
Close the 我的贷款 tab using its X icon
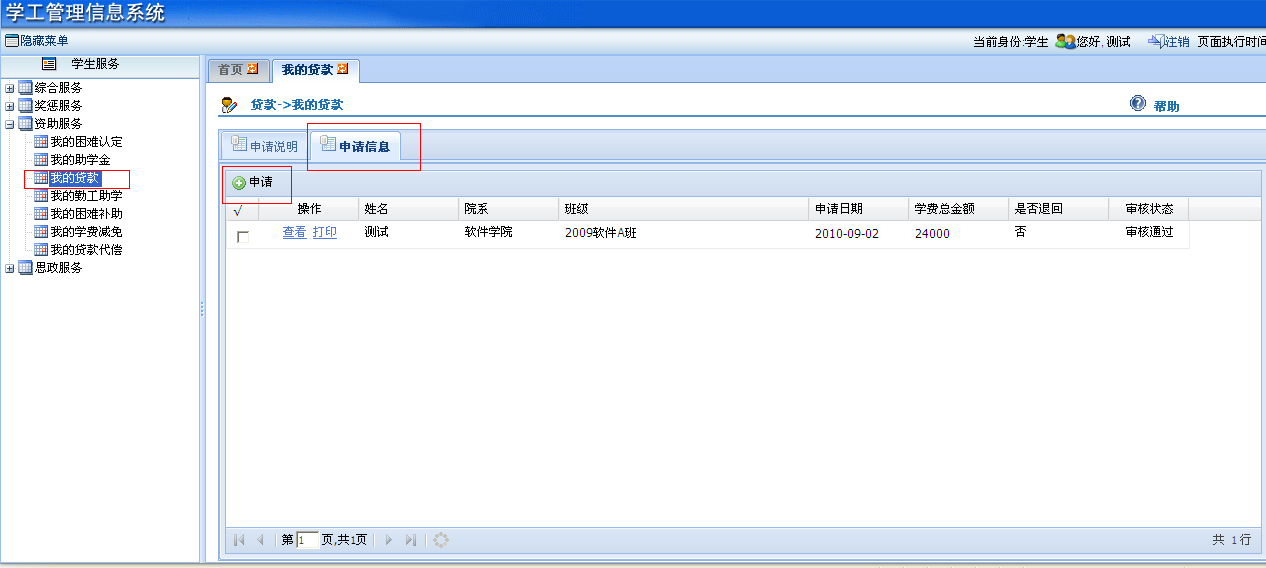(343, 69)
